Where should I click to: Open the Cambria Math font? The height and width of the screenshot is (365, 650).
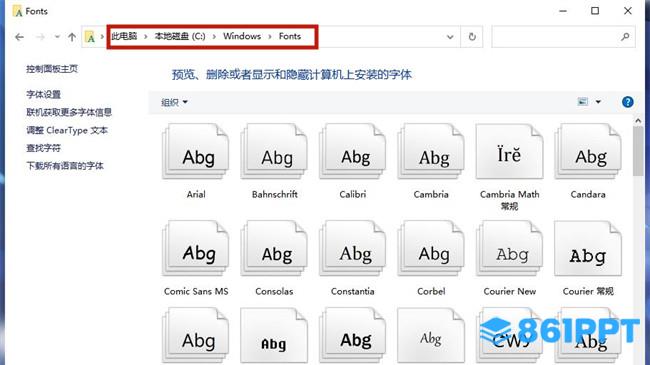coord(509,151)
